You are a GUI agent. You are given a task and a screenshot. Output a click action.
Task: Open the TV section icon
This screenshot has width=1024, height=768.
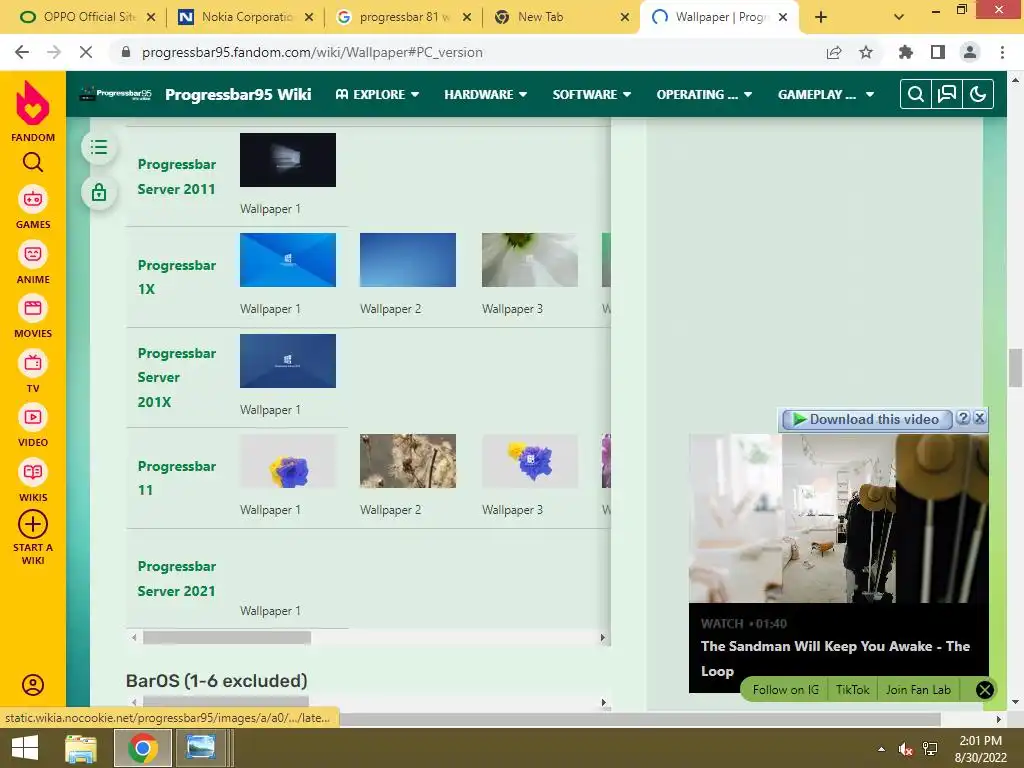33,363
